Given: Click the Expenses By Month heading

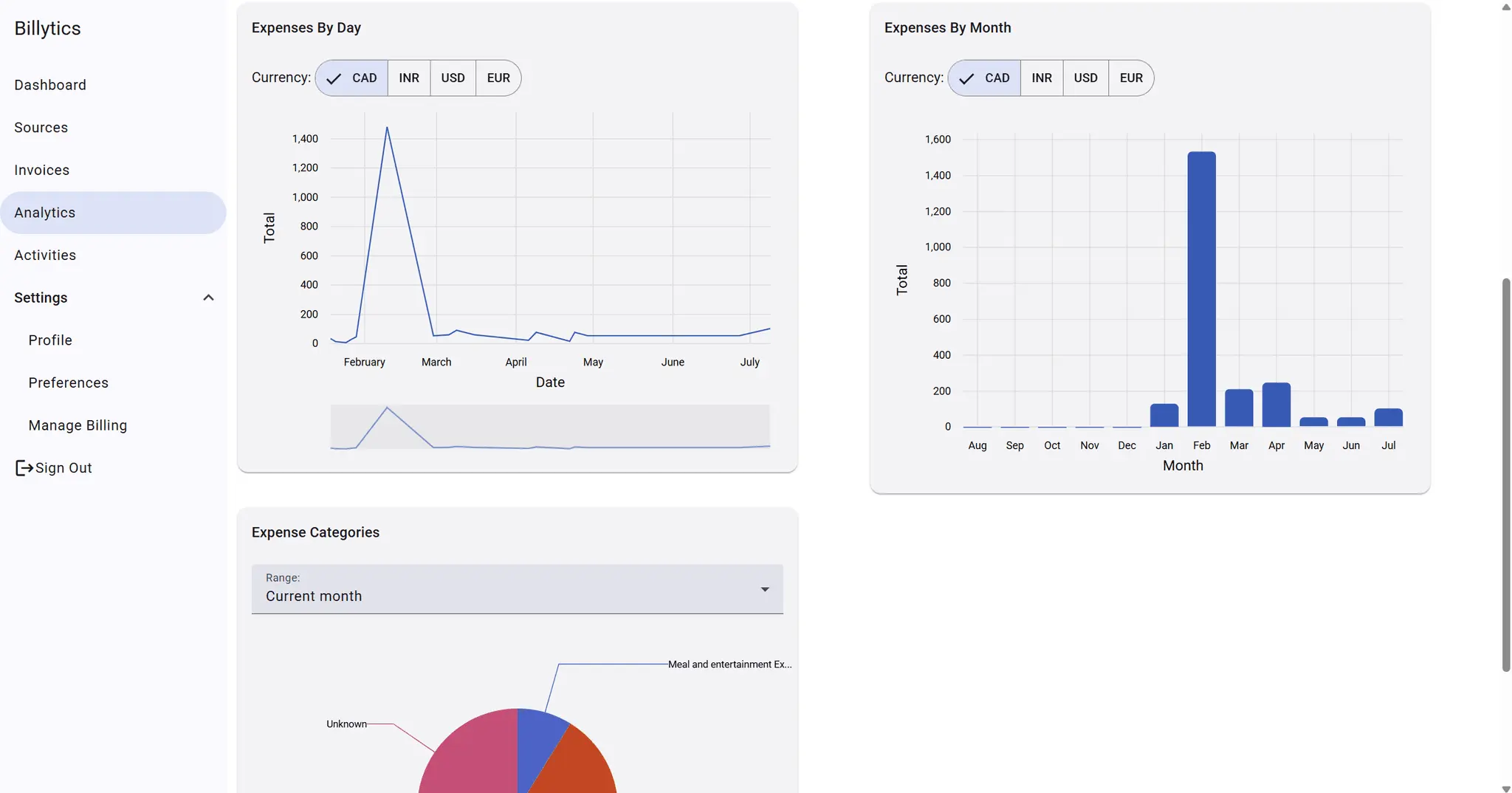Looking at the screenshot, I should pyautogui.click(x=948, y=28).
